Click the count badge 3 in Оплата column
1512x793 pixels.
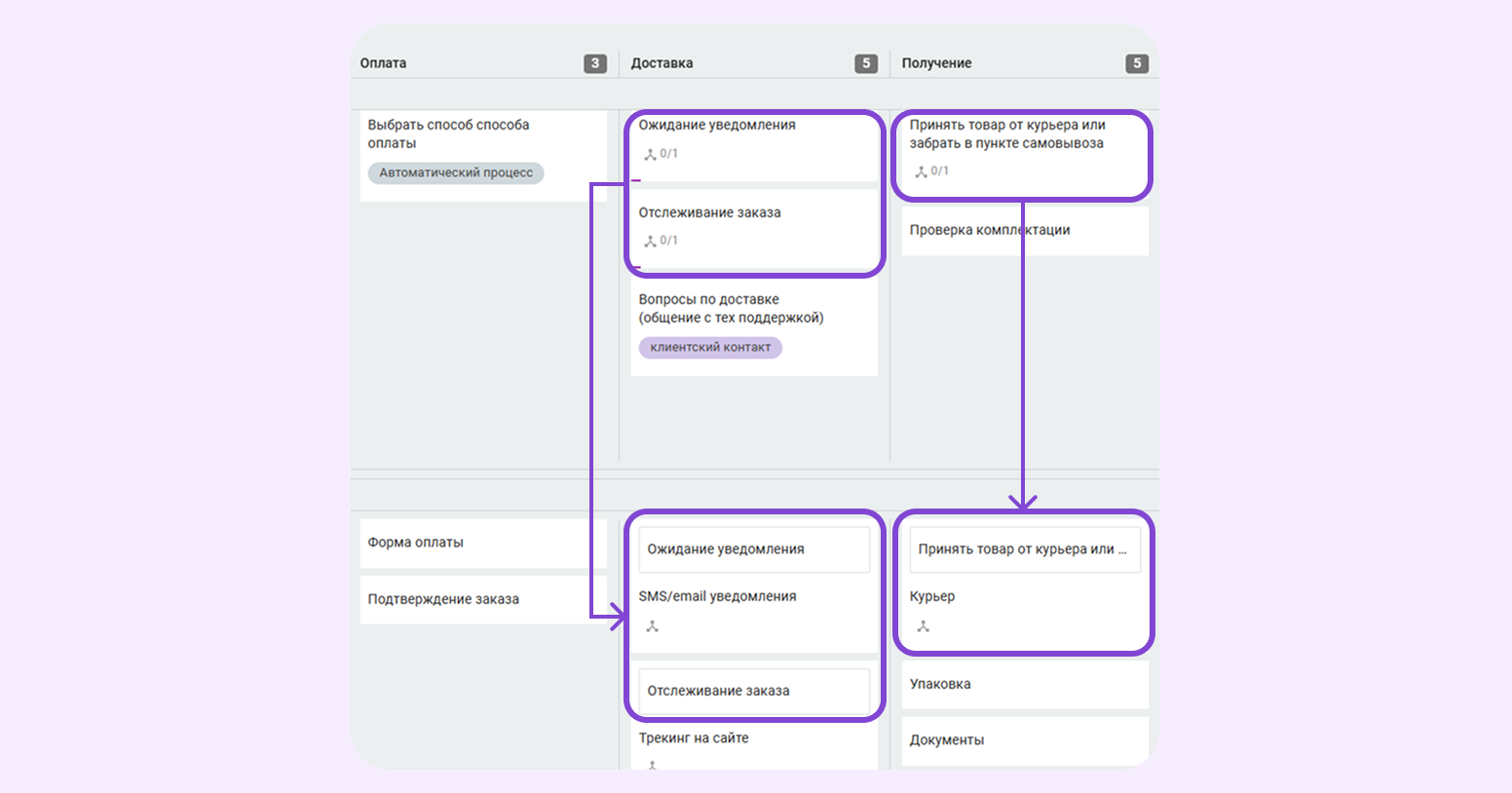[595, 63]
